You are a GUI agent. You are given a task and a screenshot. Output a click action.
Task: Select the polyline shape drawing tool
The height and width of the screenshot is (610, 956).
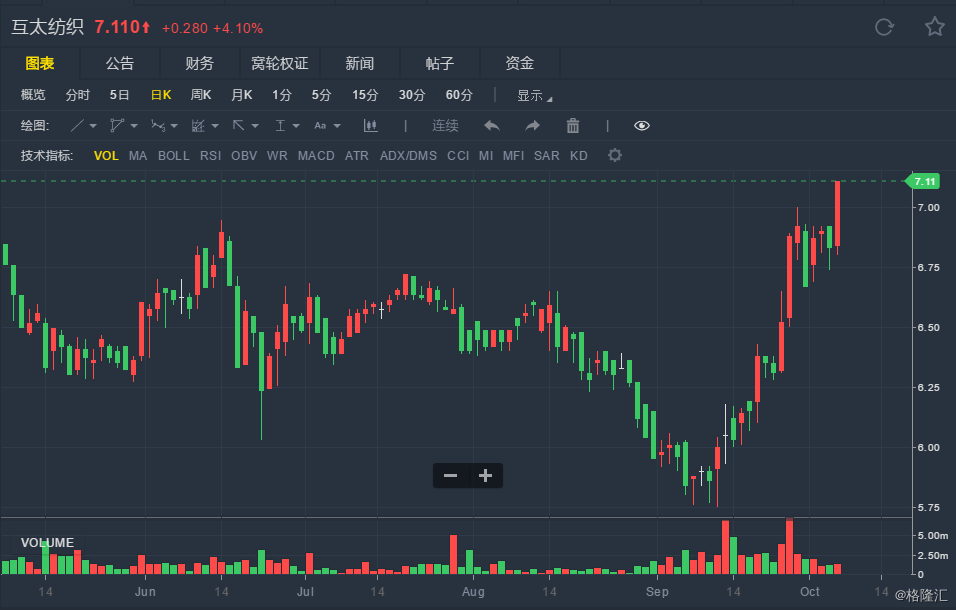[116, 126]
